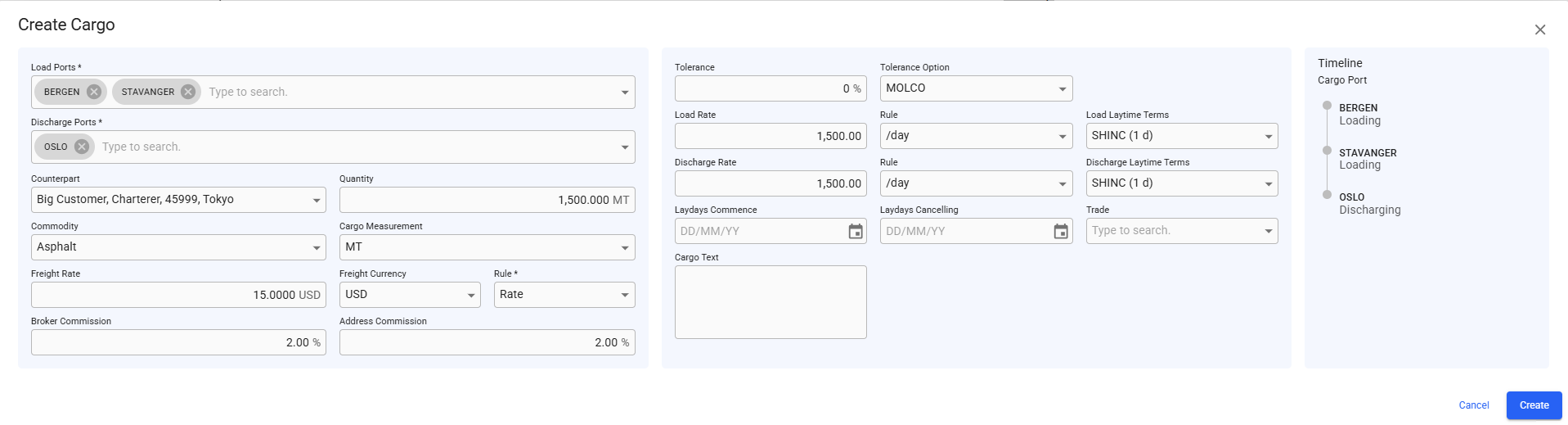Expand the Cargo Measurement dropdown
Viewport: 1568px width, 425px height.
coord(625,248)
